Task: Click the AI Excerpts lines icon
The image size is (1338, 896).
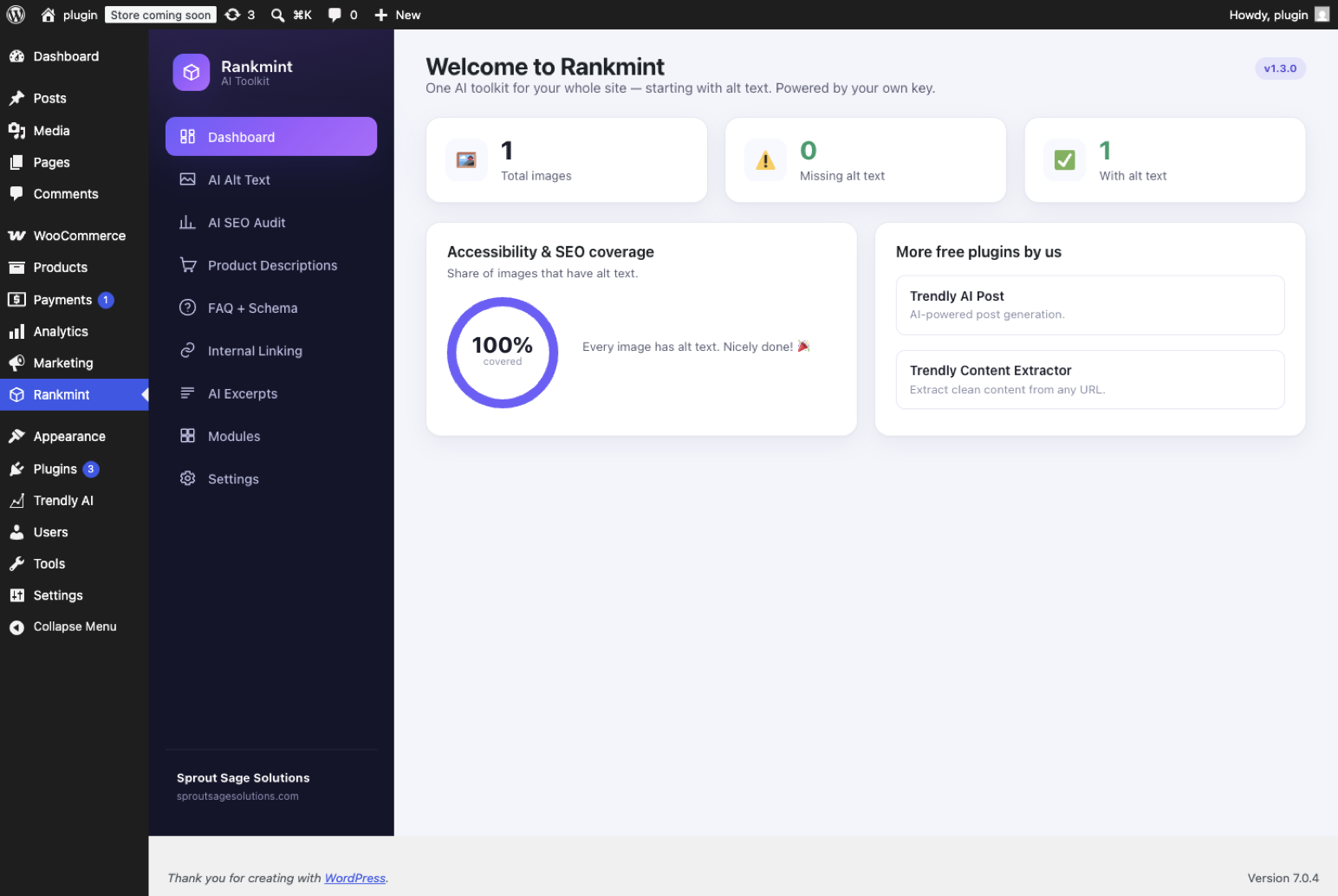Action: pos(187,393)
